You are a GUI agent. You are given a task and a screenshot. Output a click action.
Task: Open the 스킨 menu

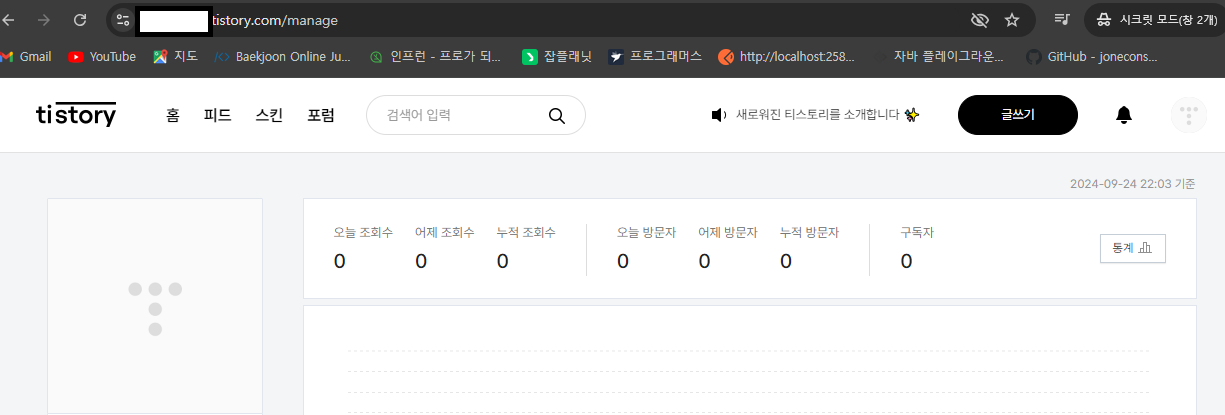[269, 115]
